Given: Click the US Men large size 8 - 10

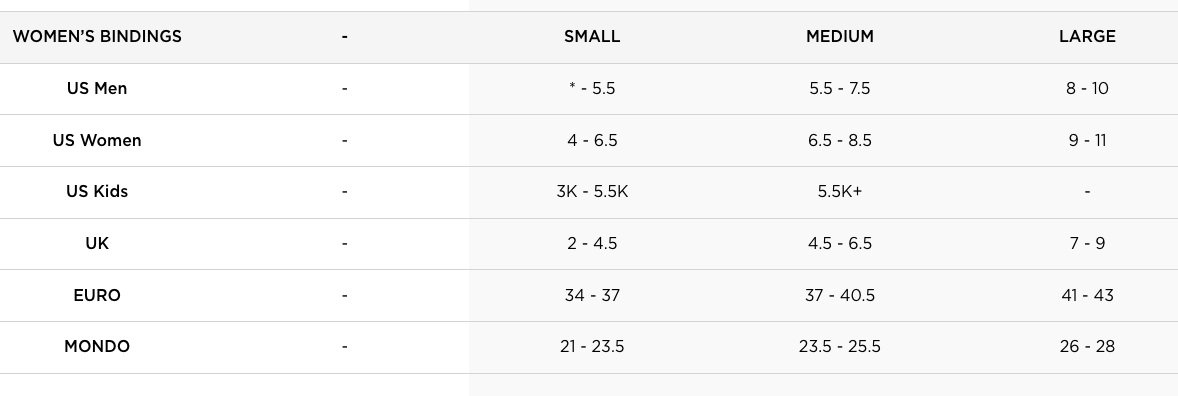Looking at the screenshot, I should tap(1087, 88).
